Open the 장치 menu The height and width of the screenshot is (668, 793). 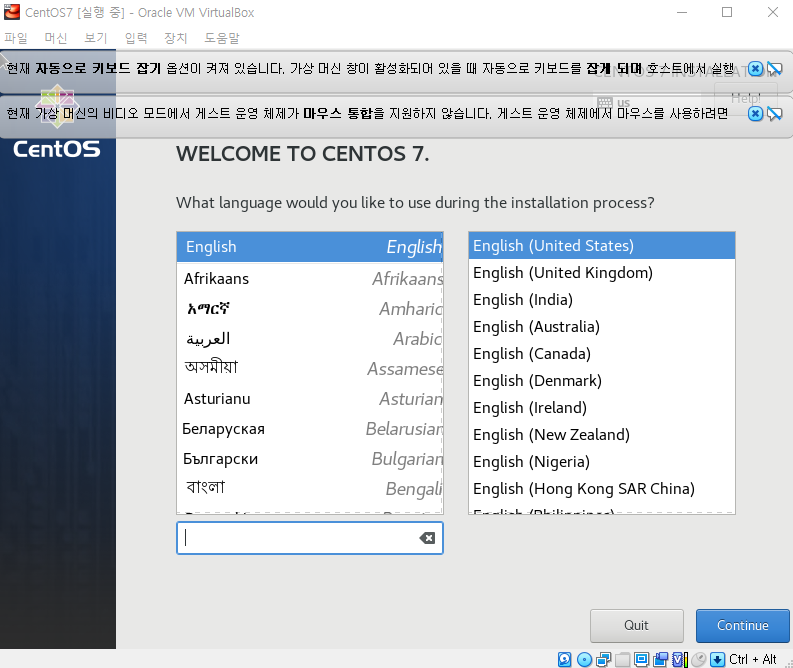click(x=175, y=38)
